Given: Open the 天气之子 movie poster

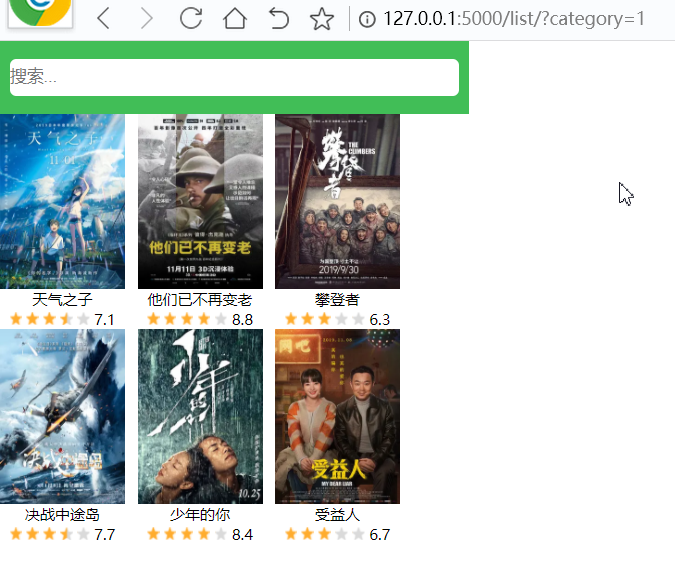Looking at the screenshot, I should click(62, 201).
